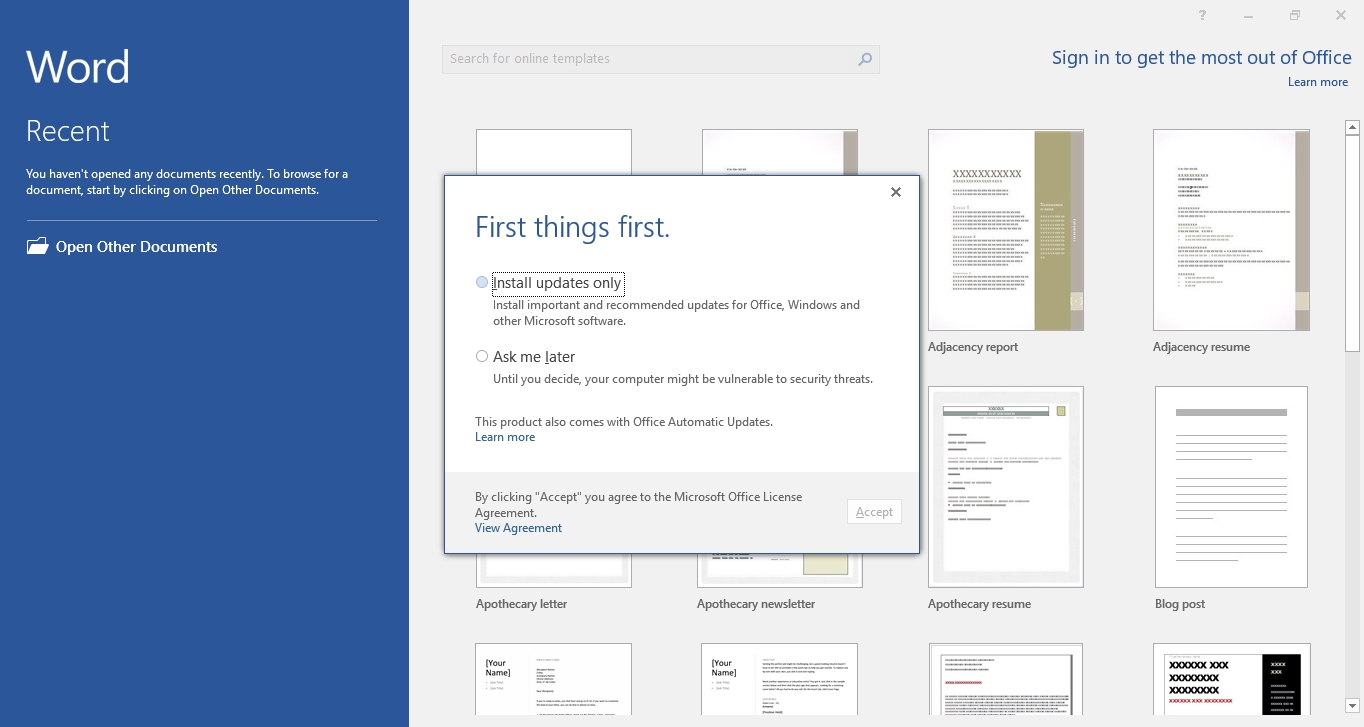Click the Adjacency report label text

(x=973, y=347)
